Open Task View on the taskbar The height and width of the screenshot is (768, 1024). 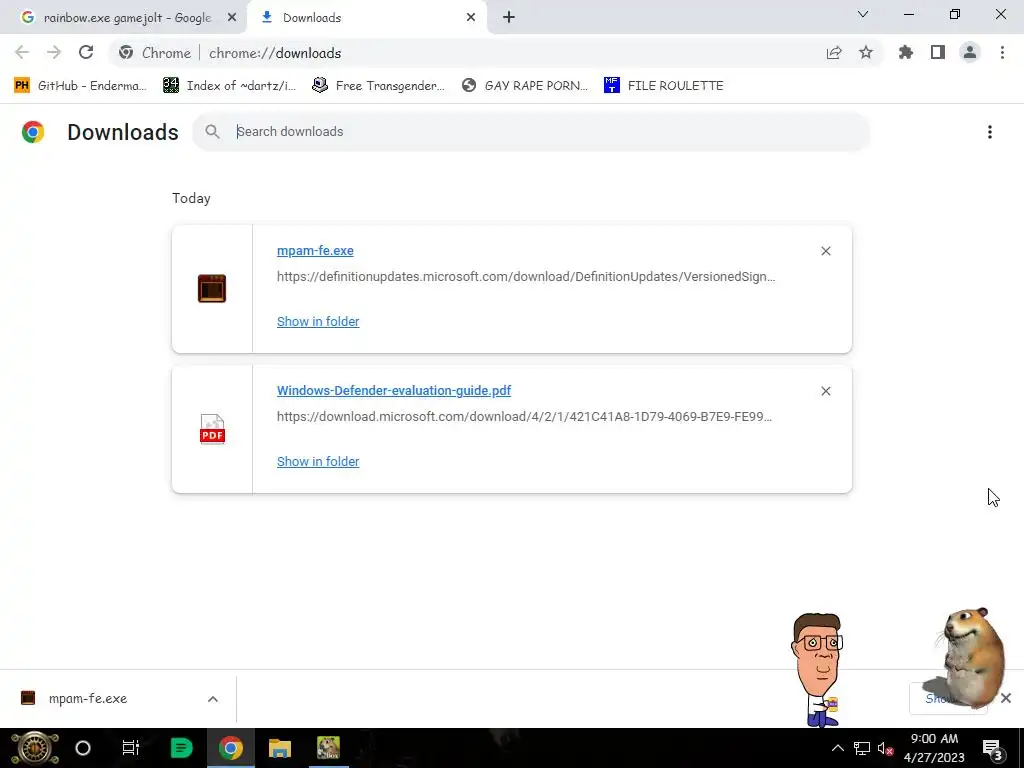click(x=131, y=748)
